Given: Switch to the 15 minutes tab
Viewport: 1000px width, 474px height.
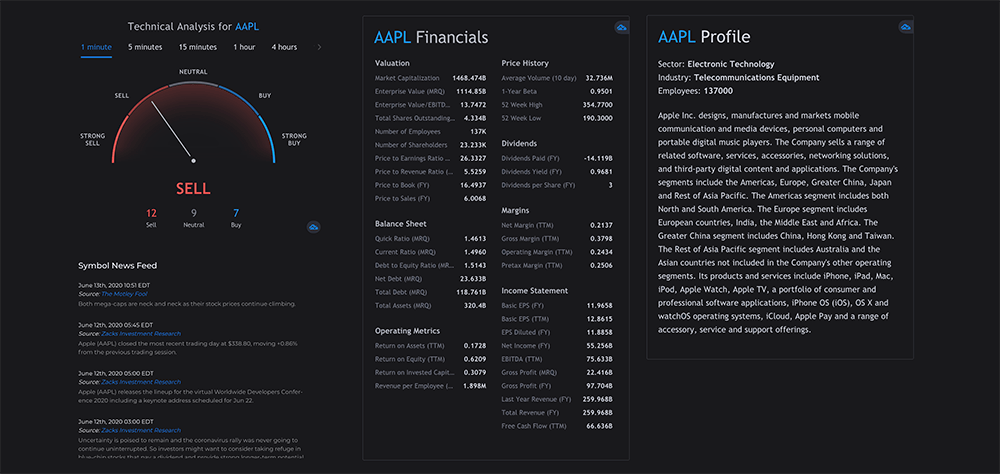Looking at the screenshot, I should coord(198,47).
